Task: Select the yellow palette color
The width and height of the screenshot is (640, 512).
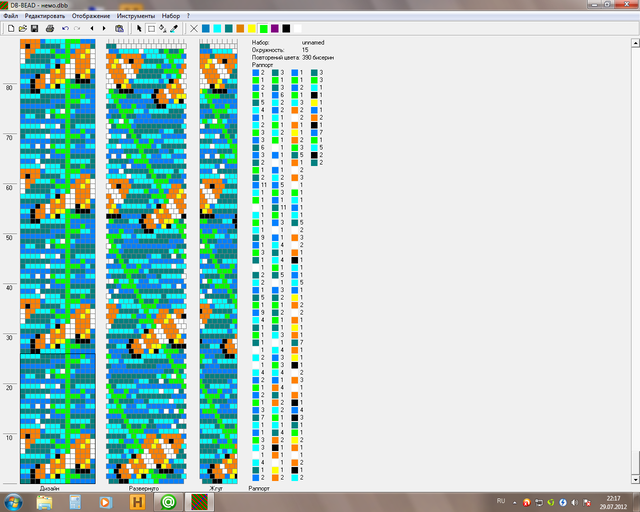Action: click(x=252, y=29)
